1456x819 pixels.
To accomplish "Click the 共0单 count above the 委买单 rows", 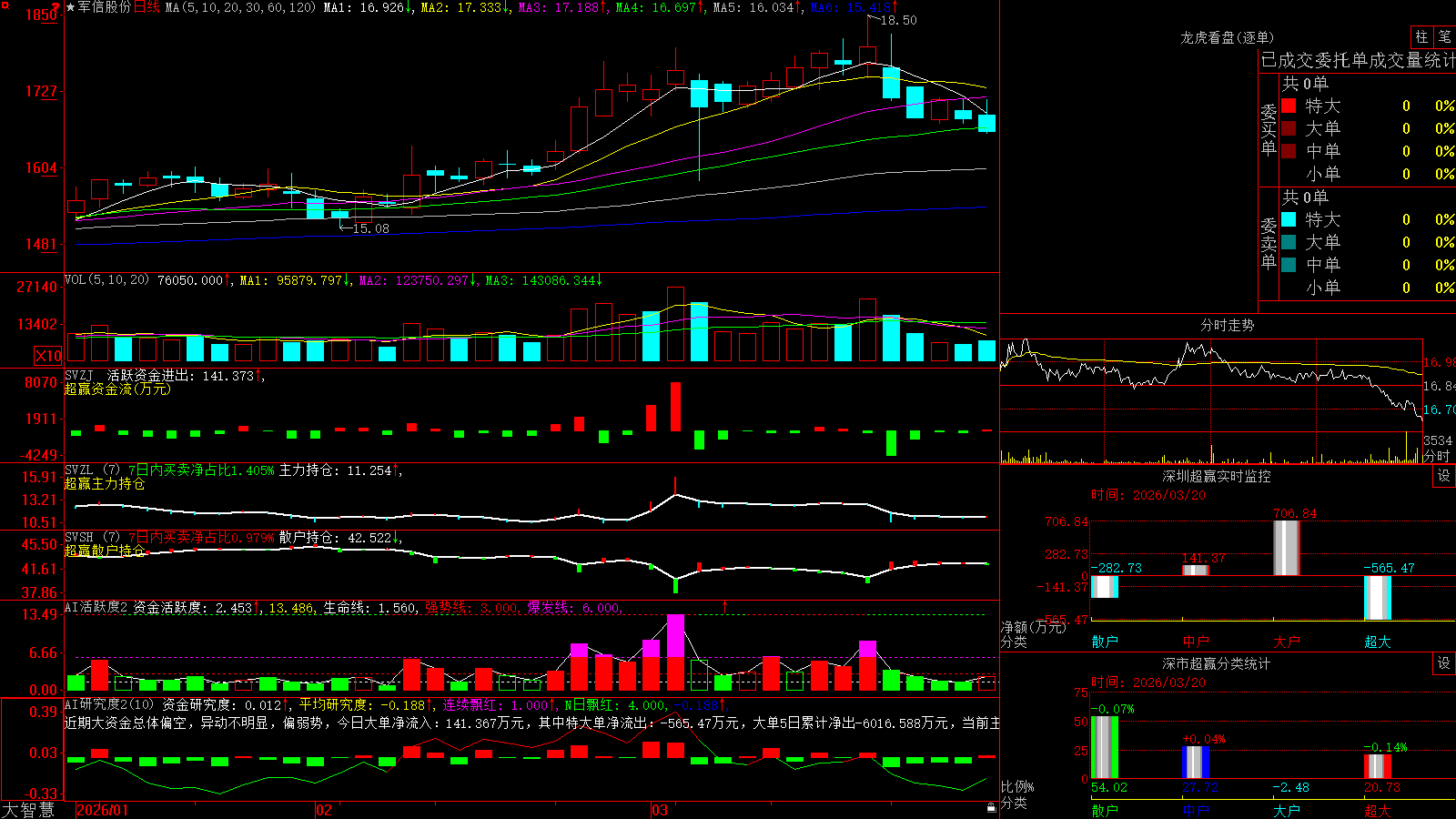I will 1305,84.
